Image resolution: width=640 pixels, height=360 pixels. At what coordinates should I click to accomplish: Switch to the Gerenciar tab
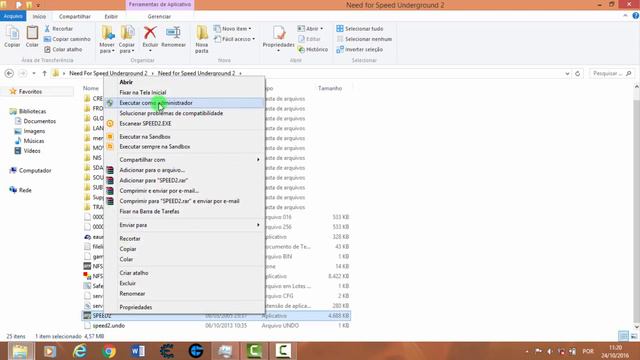coord(159,16)
